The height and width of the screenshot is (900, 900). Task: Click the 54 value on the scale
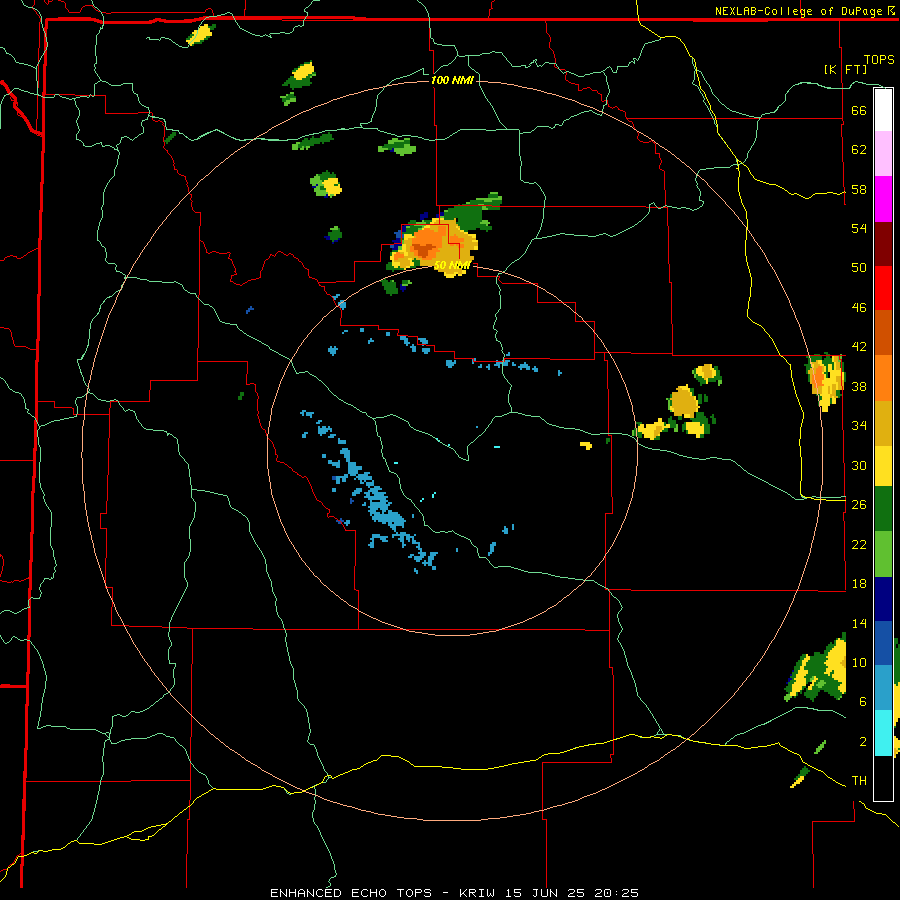859,228
